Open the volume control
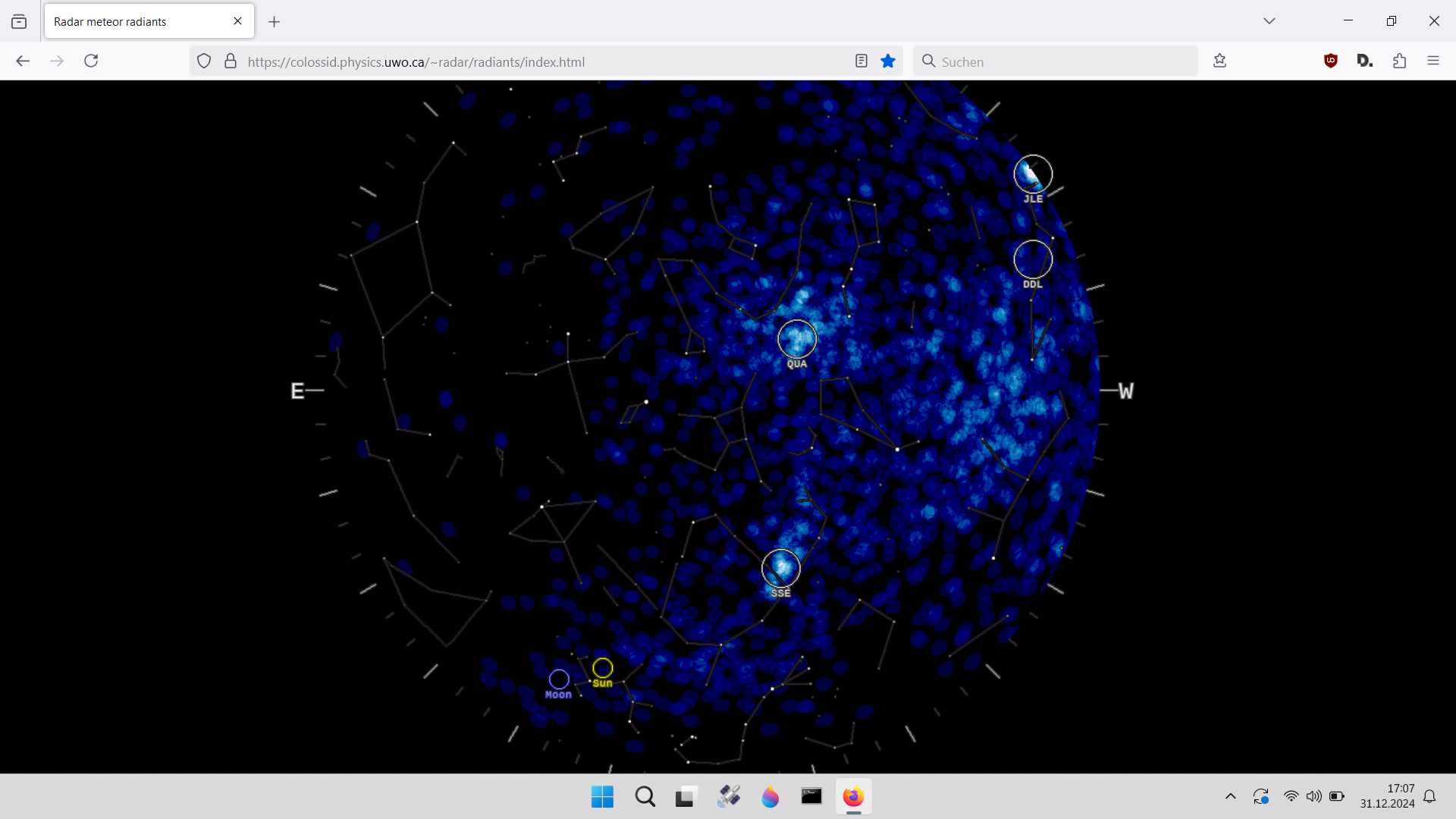Screen dimensions: 1456x819 [x=1314, y=796]
